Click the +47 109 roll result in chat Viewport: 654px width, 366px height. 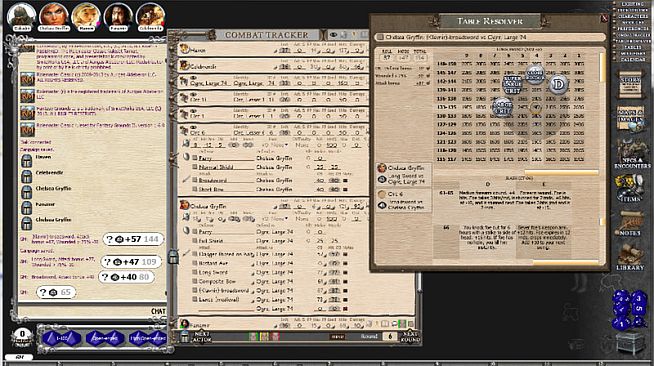[131, 262]
